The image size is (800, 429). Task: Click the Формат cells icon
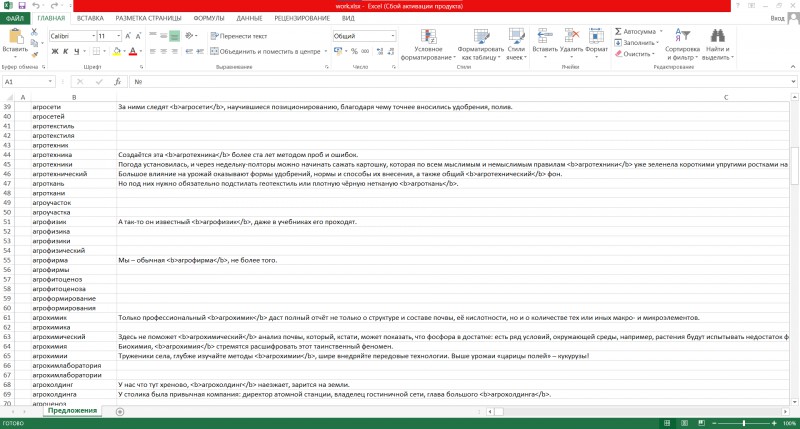tap(596, 36)
